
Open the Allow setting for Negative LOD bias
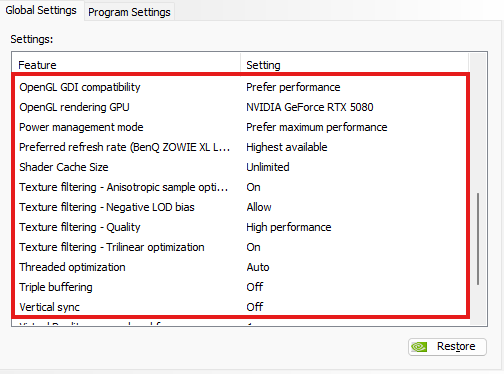click(259, 207)
